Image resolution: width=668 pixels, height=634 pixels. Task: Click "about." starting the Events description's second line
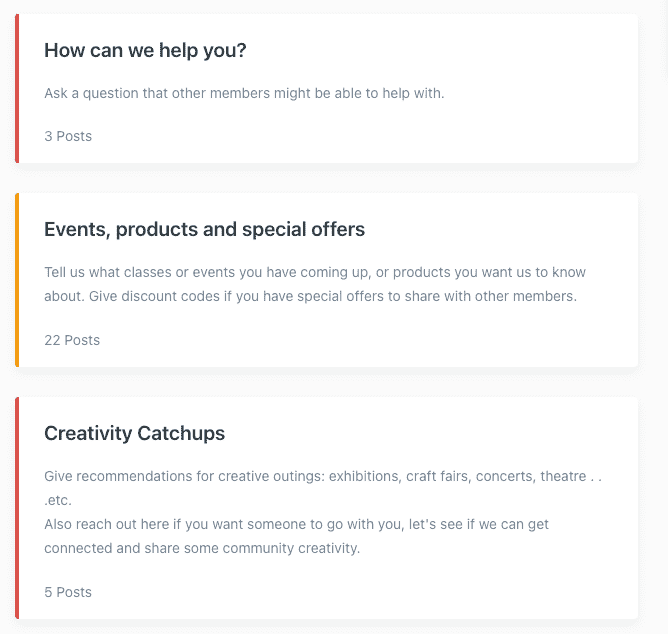click(63, 296)
